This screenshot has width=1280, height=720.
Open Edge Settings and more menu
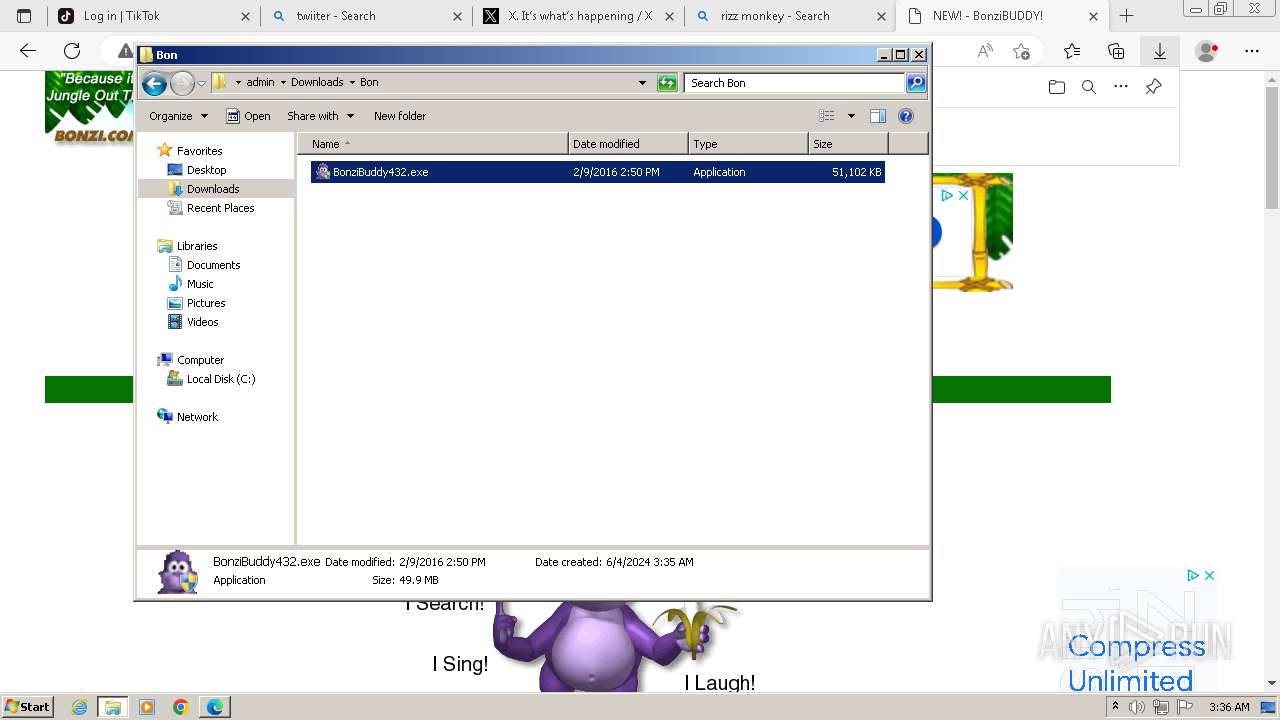(1252, 51)
